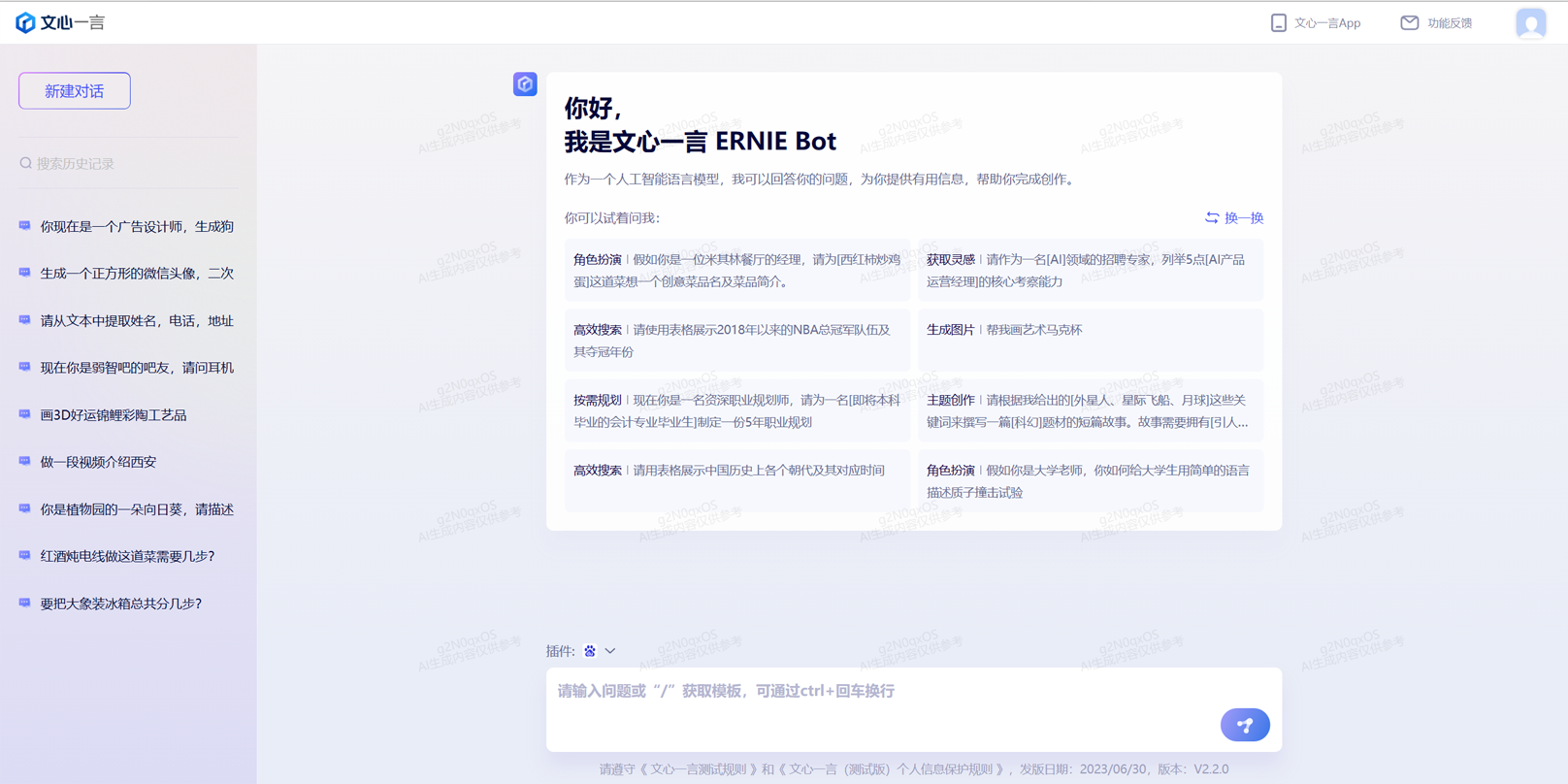Click the search magnifier icon in sidebar
The height and width of the screenshot is (784, 1568).
[26, 163]
